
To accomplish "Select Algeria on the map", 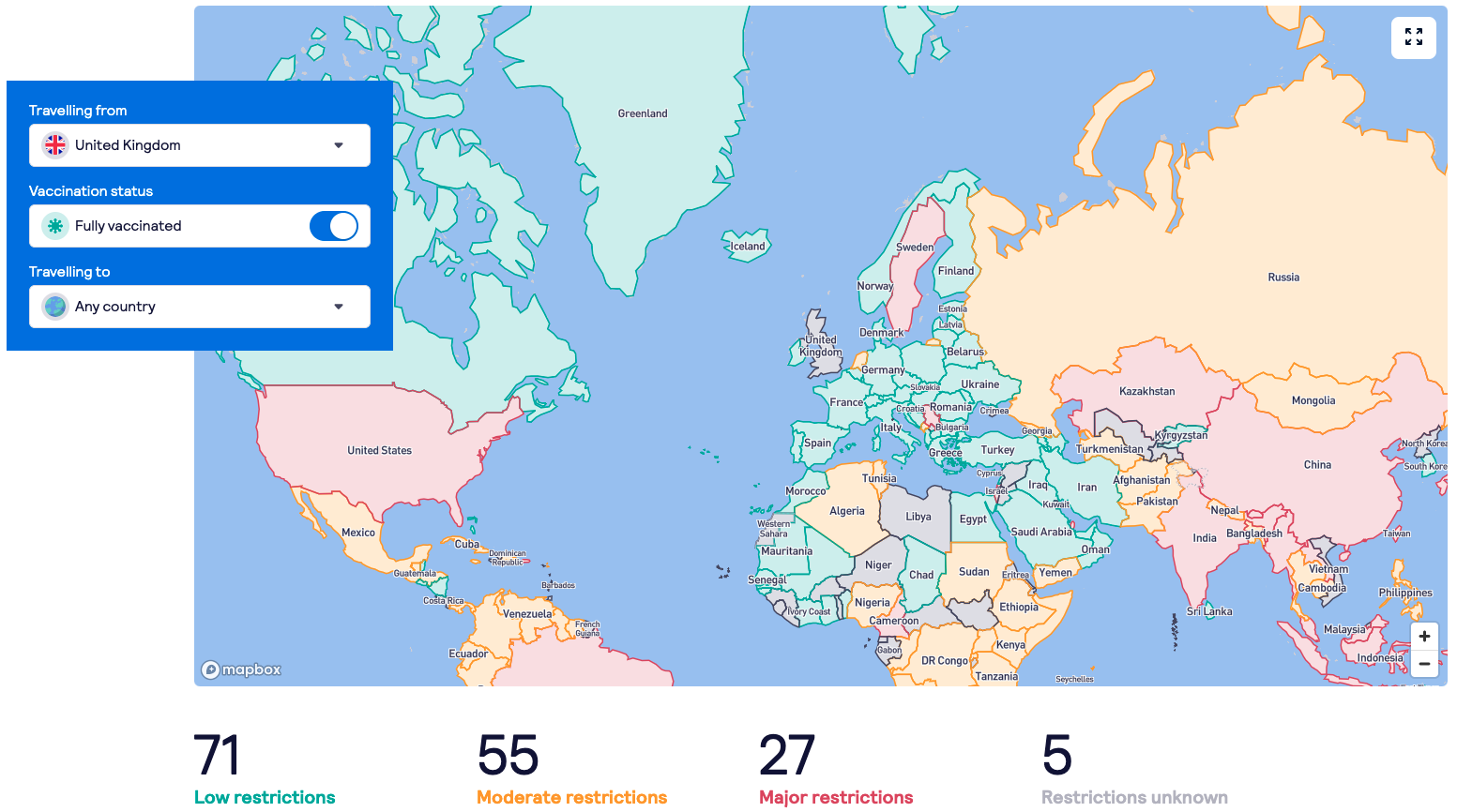I will 847,511.
